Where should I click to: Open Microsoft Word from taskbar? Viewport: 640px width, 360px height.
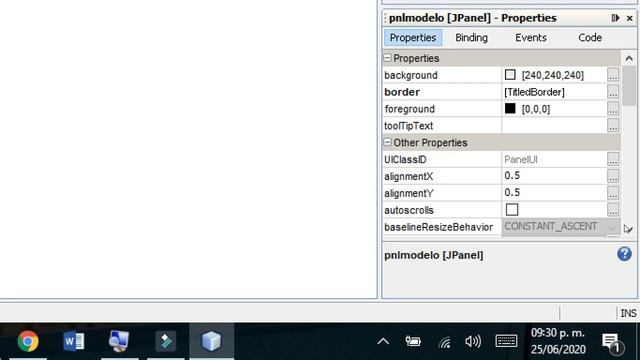click(73, 341)
